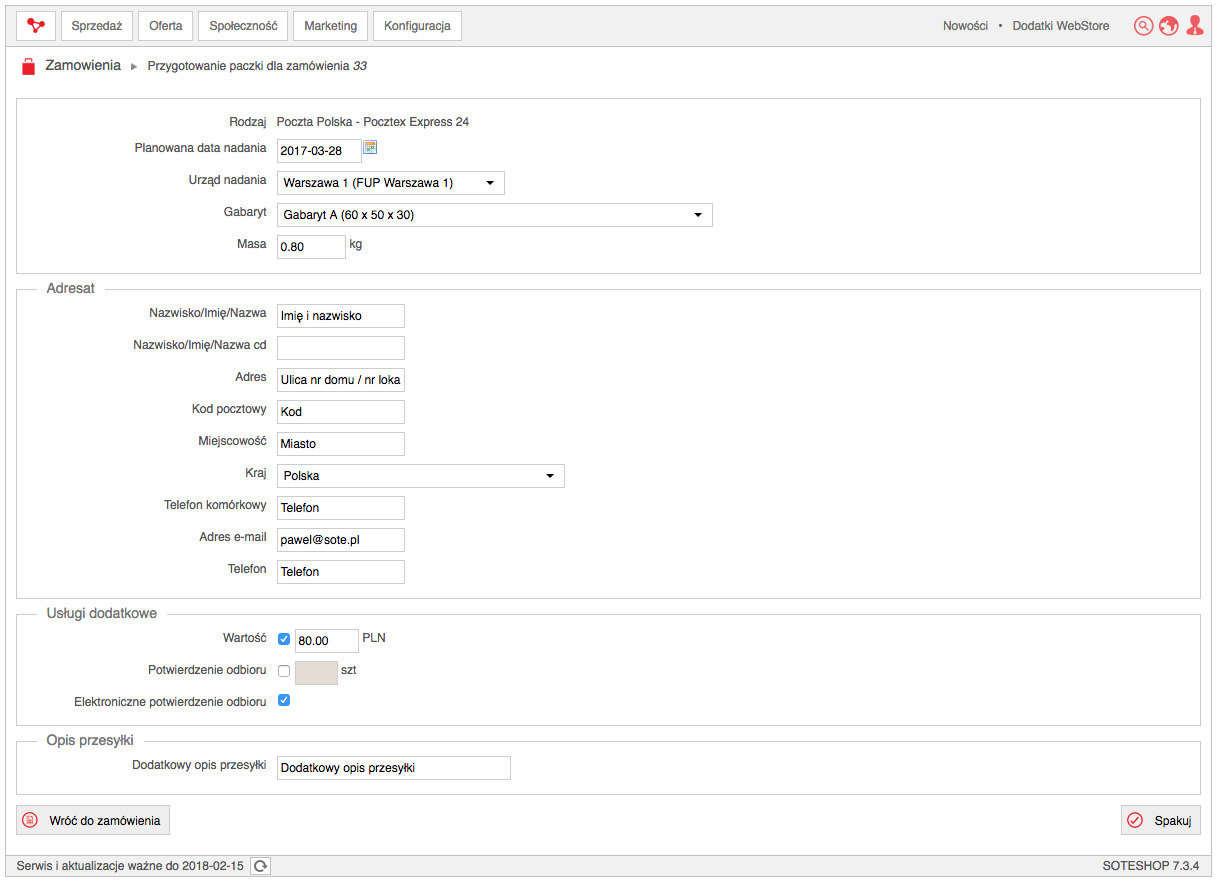Screen dimensions: 1217x882
Task: Open the Marketing menu
Action: click(x=330, y=26)
